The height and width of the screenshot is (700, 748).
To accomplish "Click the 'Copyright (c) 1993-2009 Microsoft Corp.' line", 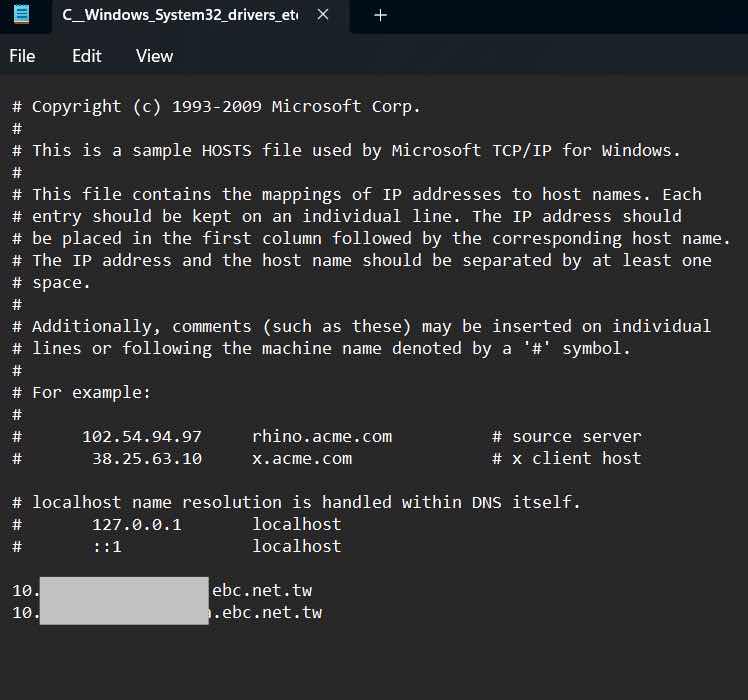I will click(x=216, y=106).
